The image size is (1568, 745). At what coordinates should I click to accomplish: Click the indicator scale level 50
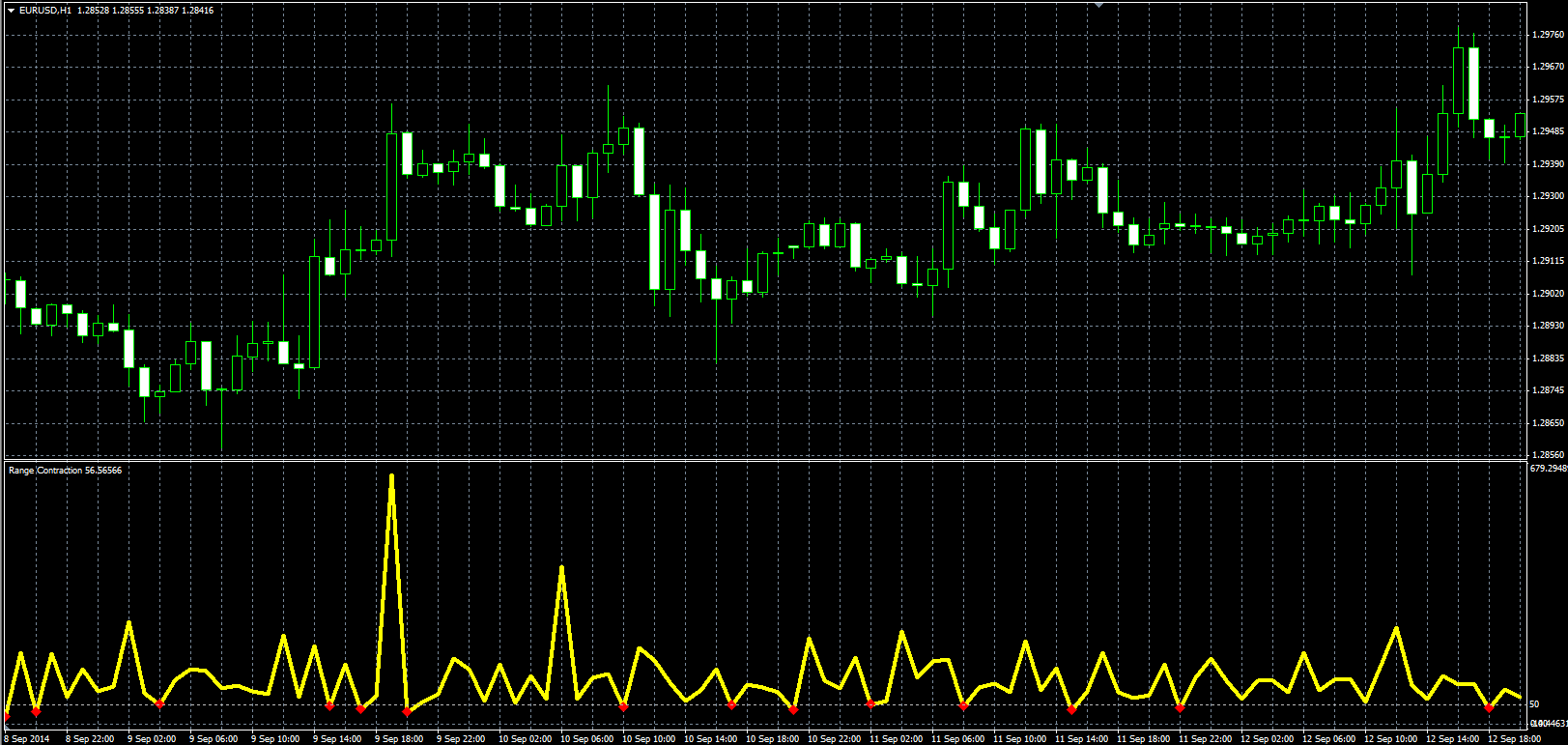click(x=1535, y=704)
